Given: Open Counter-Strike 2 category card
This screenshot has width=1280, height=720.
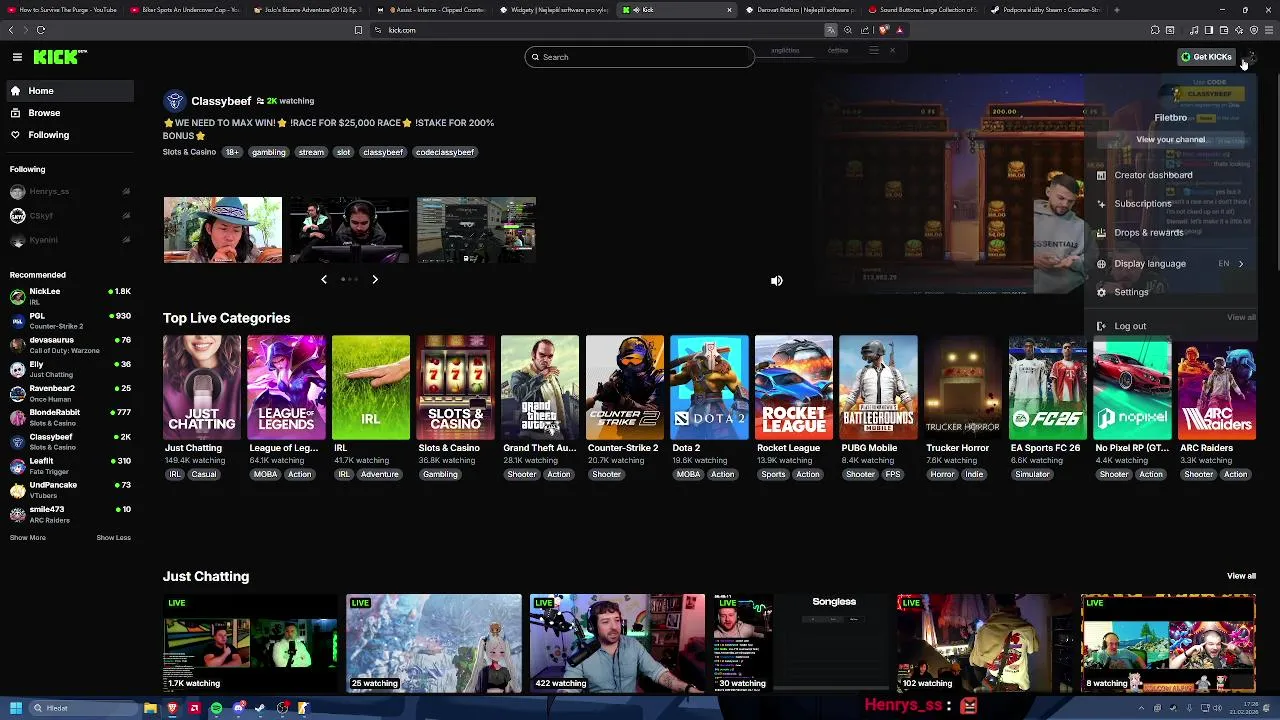Looking at the screenshot, I should 624,388.
